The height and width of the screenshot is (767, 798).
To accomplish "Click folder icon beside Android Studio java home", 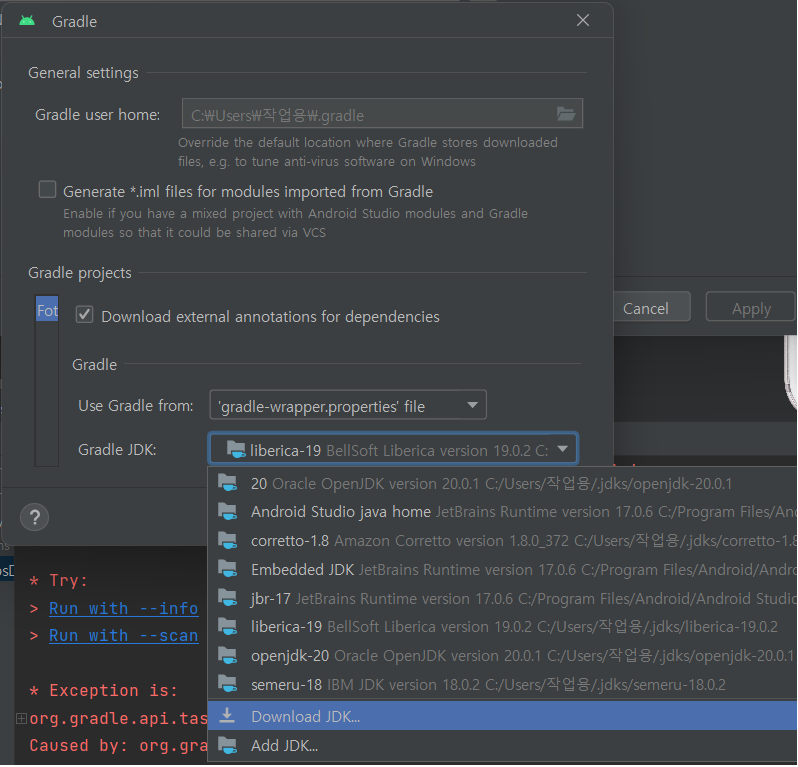I will pos(227,512).
